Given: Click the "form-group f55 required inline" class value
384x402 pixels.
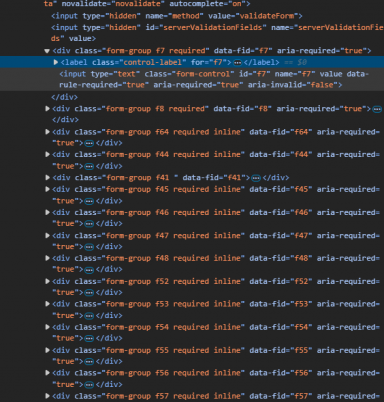Looking at the screenshot, I should pyautogui.click(x=173, y=350).
